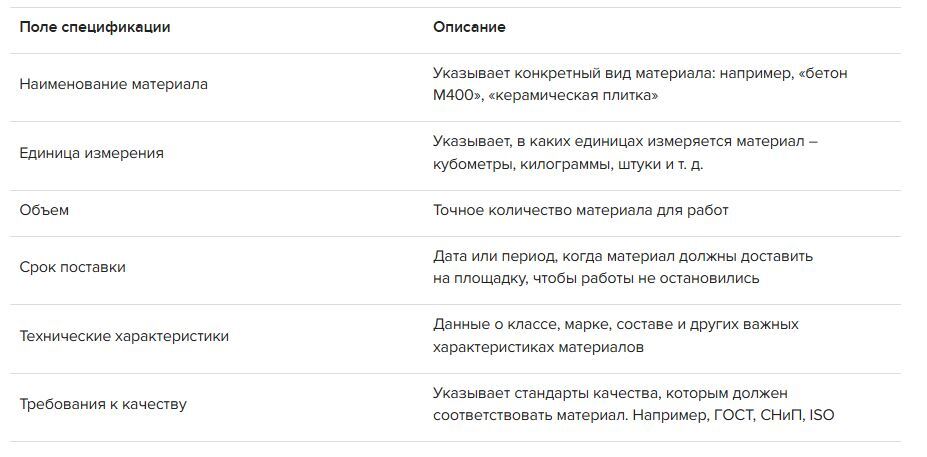This screenshot has height=457, width=927.
Task: Select the 'Технические характеристики' cell
Action: [x=124, y=336]
